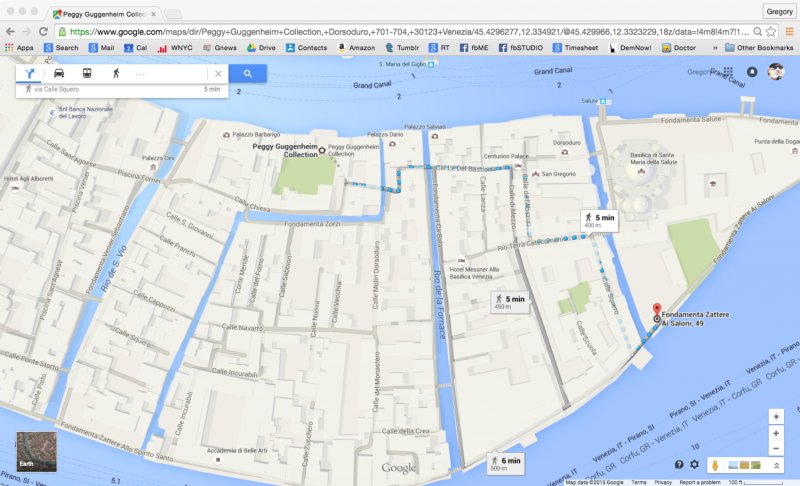The image size is (800, 486).
Task: Open the Other Bookmarks folder
Action: (x=759, y=47)
